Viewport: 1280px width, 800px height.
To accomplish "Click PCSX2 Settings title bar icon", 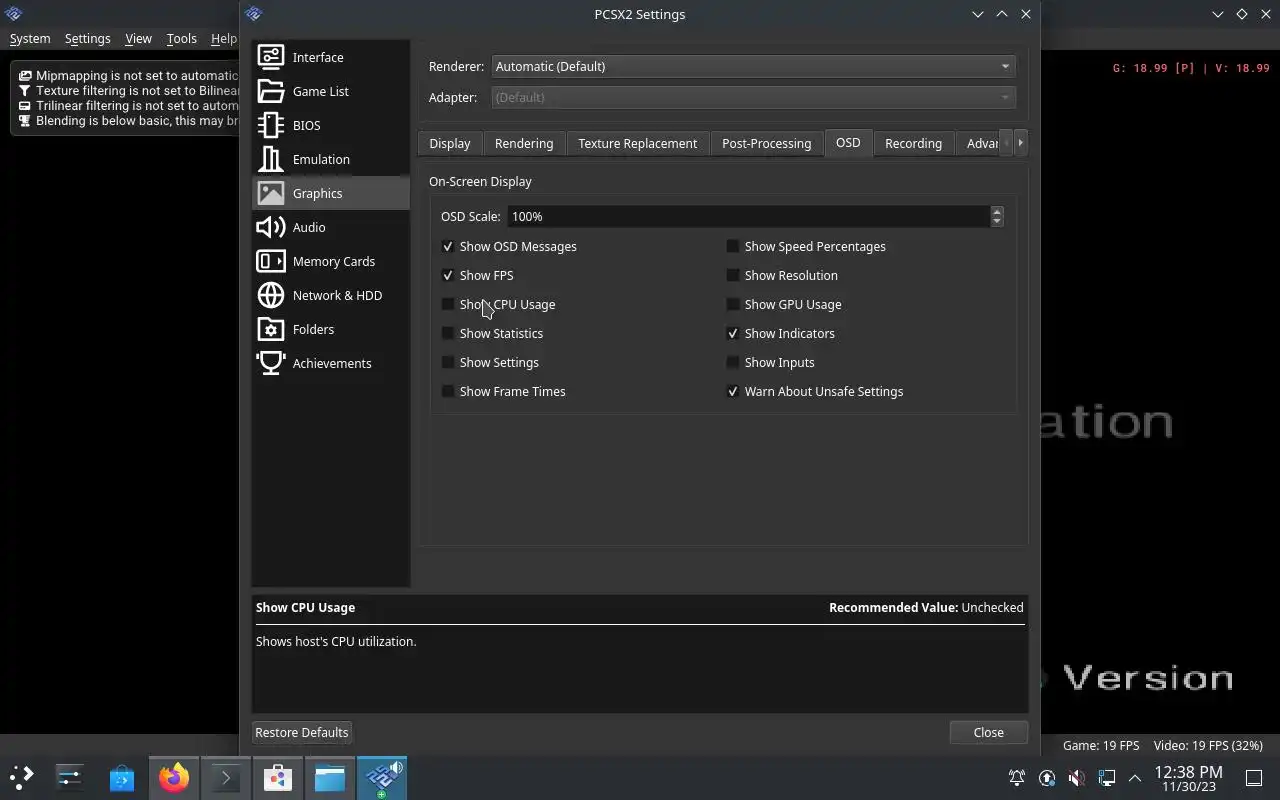I will [x=254, y=14].
